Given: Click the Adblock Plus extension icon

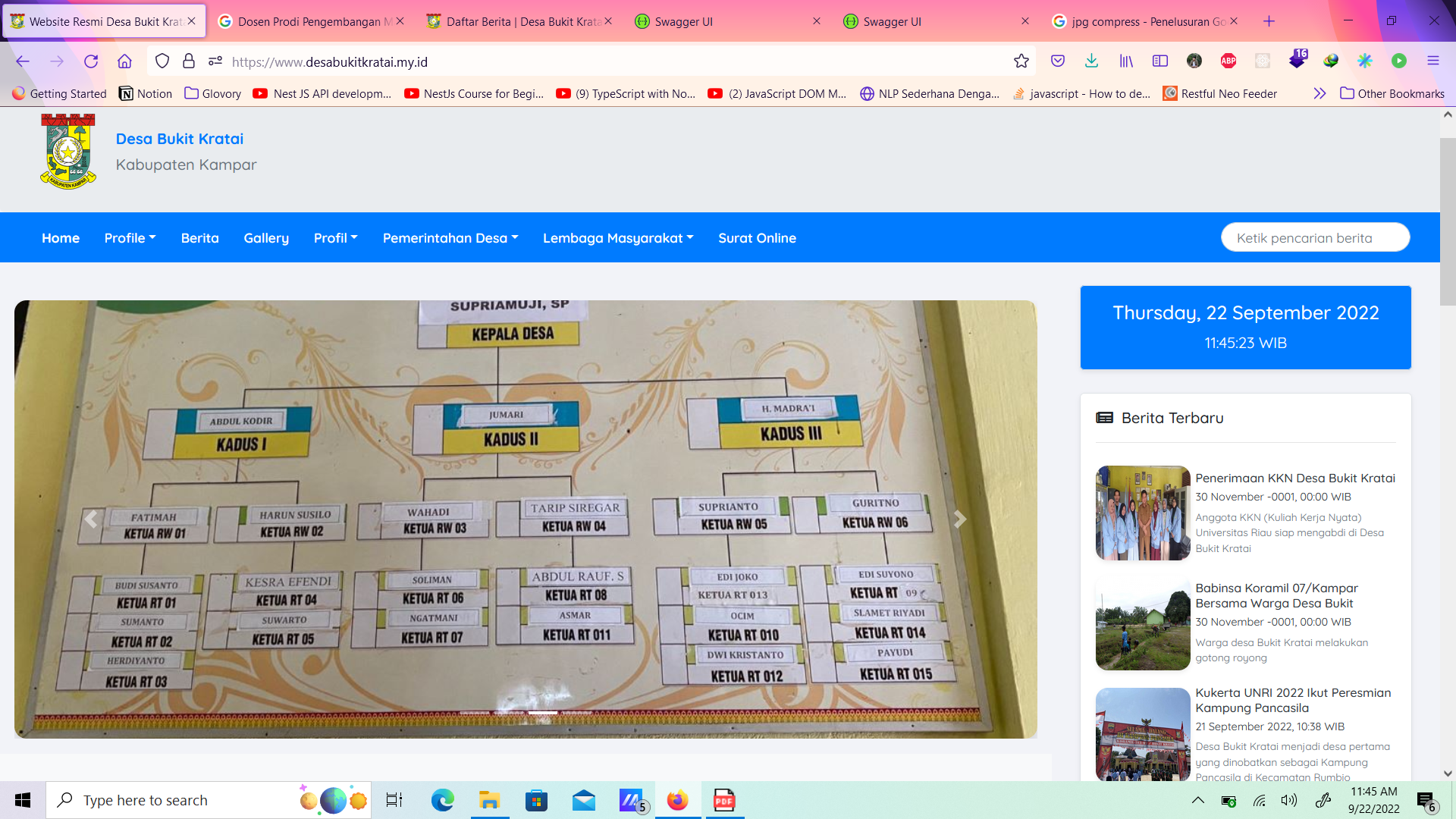Looking at the screenshot, I should (x=1228, y=61).
